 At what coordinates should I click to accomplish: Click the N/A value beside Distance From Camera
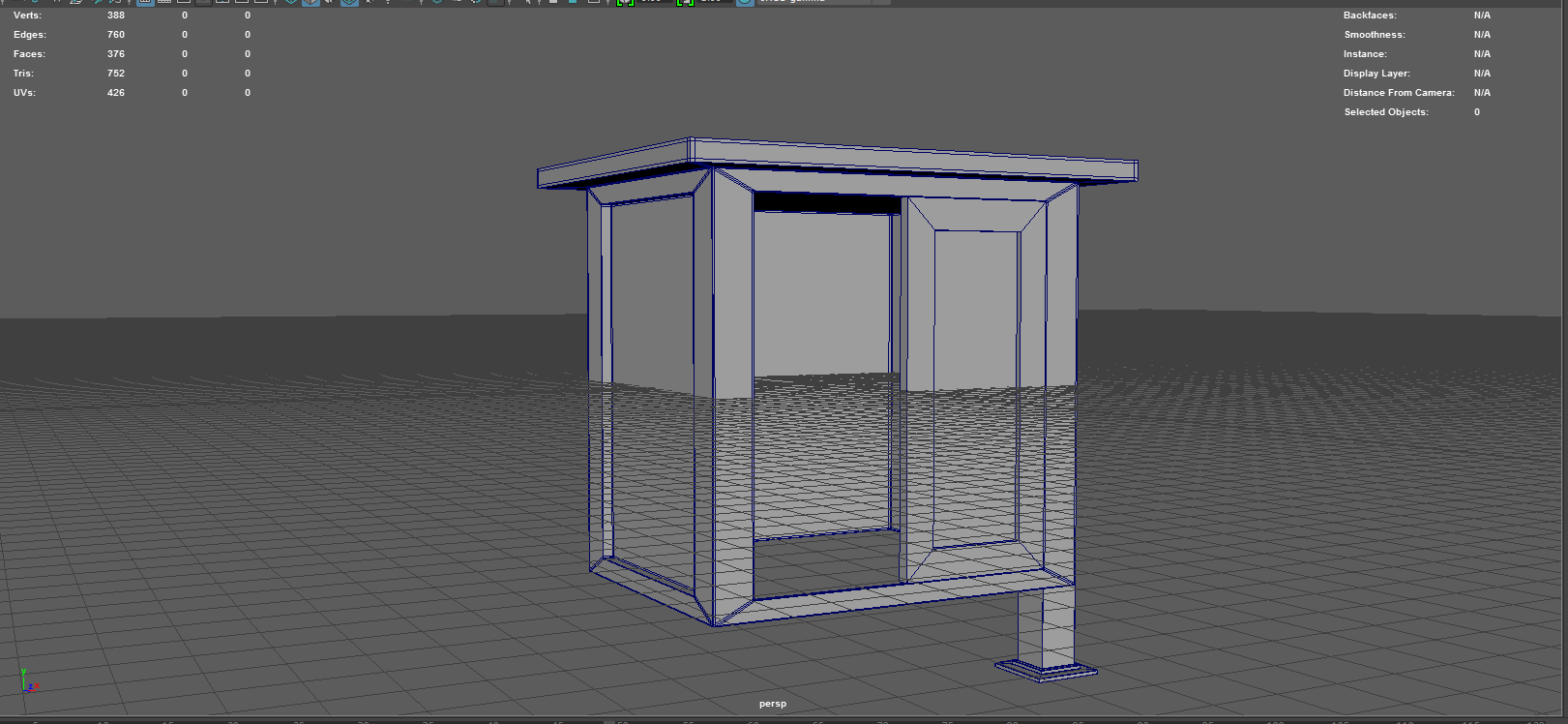(x=1482, y=93)
